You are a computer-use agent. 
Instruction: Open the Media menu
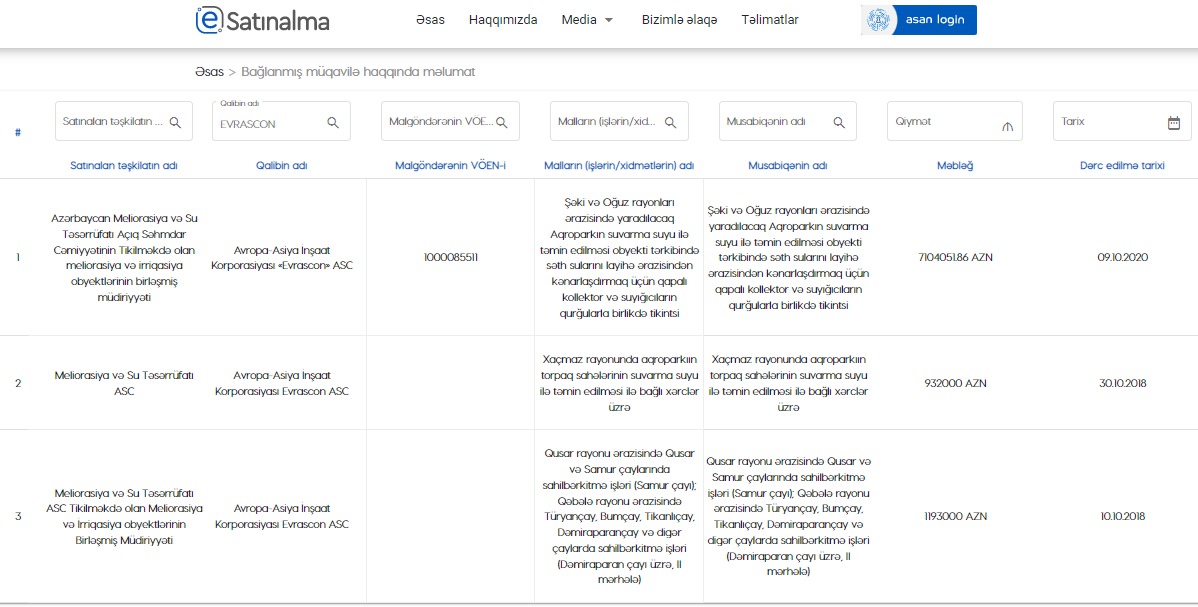pos(579,20)
